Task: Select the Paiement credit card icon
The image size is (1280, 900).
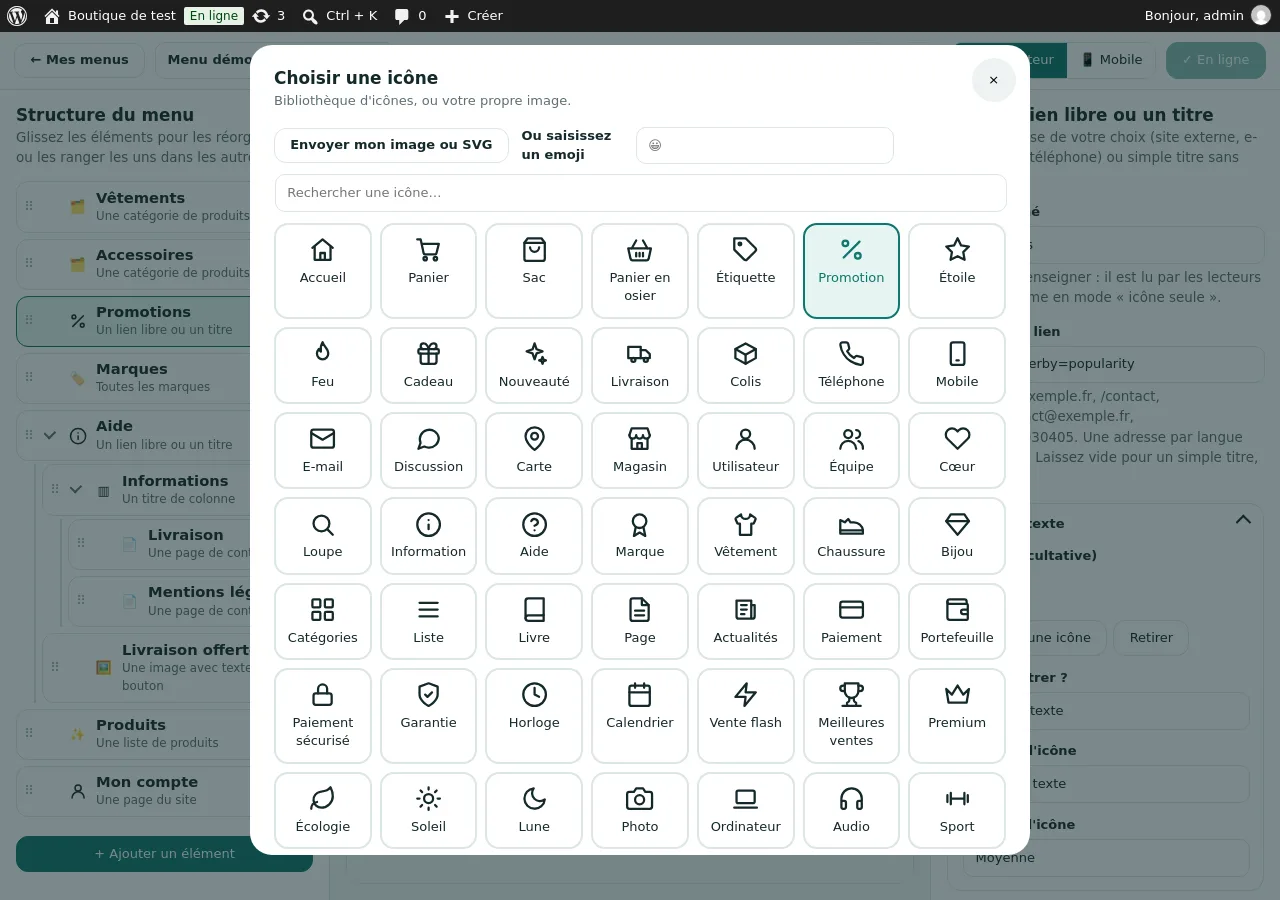Action: (851, 622)
